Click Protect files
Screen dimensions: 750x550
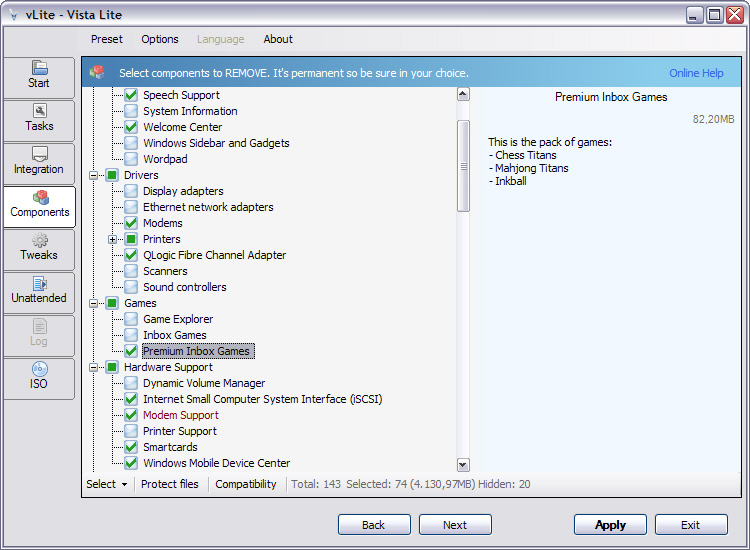(170, 484)
